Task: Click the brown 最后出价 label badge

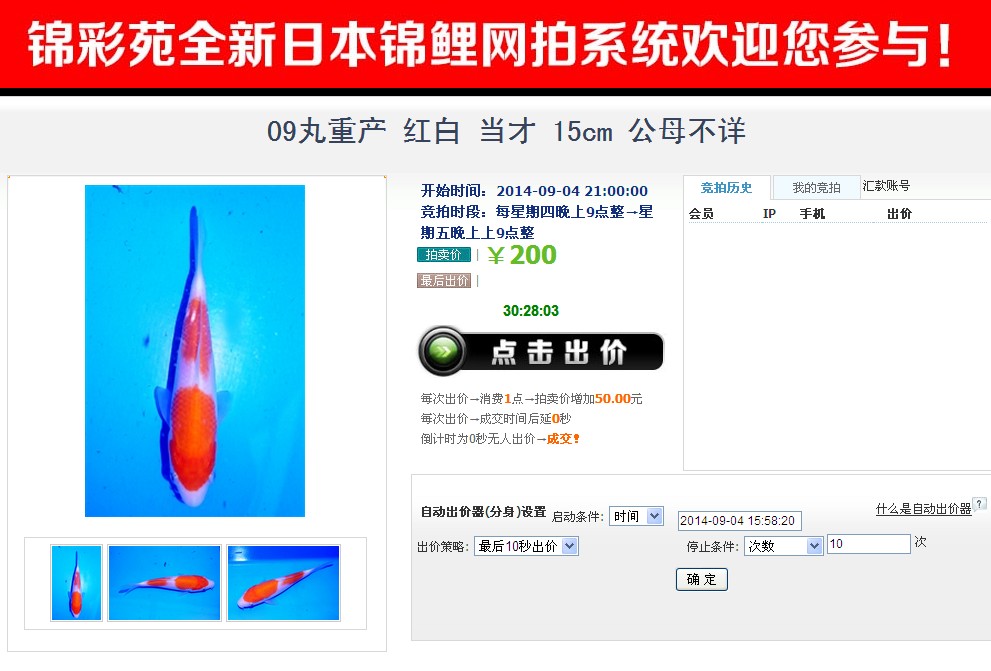Action: pyautogui.click(x=444, y=281)
